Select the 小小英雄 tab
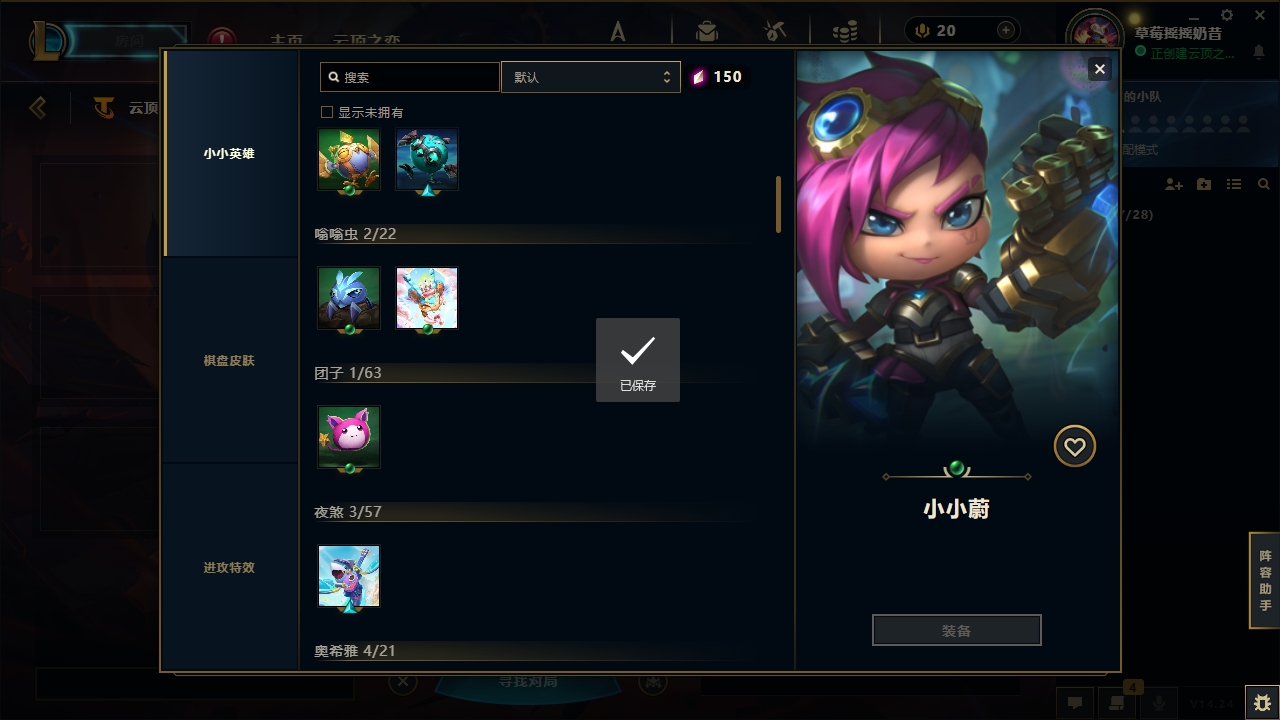Image resolution: width=1280 pixels, height=720 pixels. coord(230,153)
